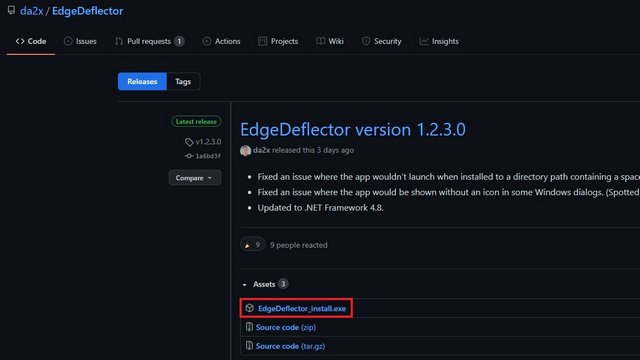The width and height of the screenshot is (640, 360).
Task: Click da2x avatar thumbnail
Action: coord(245,150)
